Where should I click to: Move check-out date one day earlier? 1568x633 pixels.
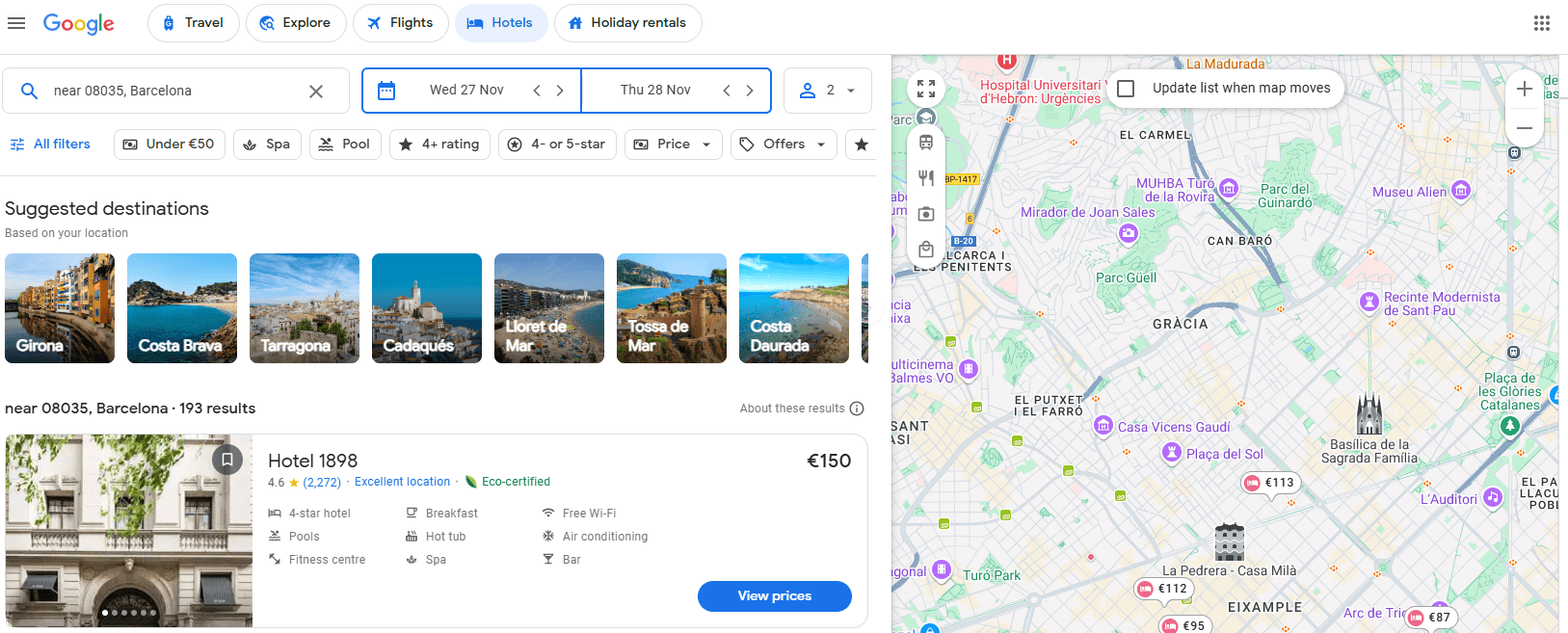(x=727, y=91)
